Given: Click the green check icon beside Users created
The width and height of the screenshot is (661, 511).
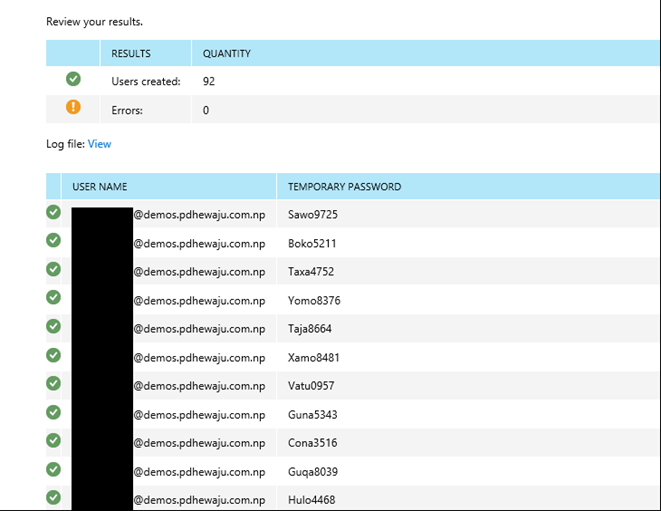Looking at the screenshot, I should pos(73,79).
